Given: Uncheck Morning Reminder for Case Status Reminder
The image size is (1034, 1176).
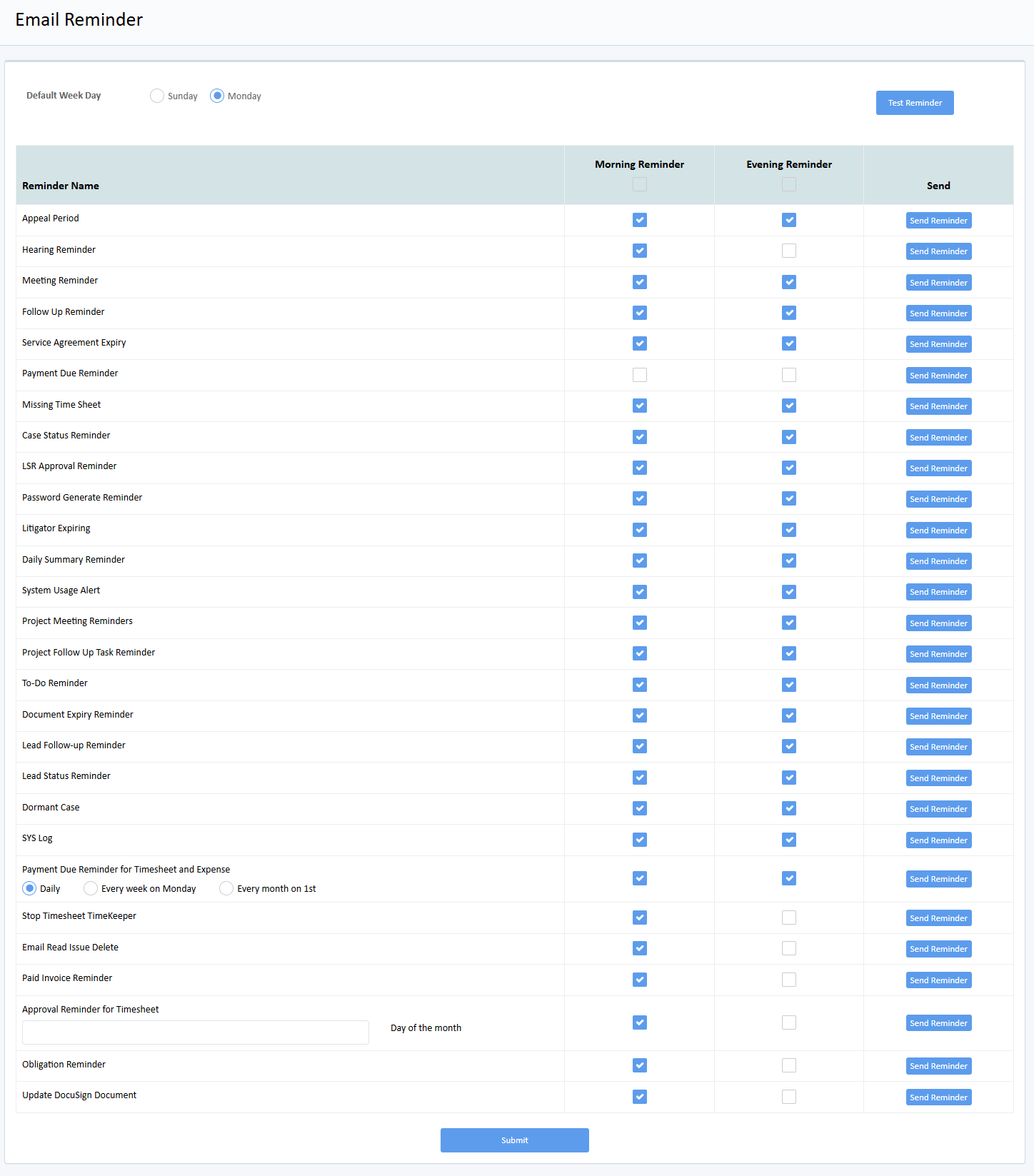Looking at the screenshot, I should 640,437.
